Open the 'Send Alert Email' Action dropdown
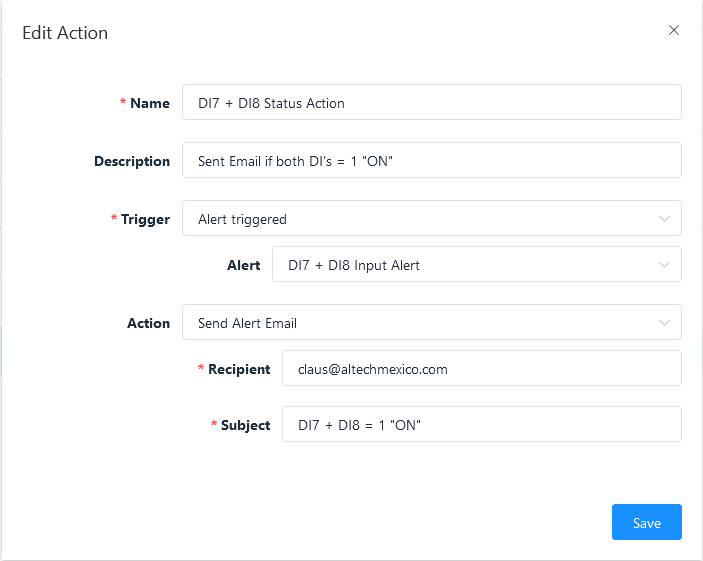This screenshot has width=703, height=561. click(x=420, y=323)
